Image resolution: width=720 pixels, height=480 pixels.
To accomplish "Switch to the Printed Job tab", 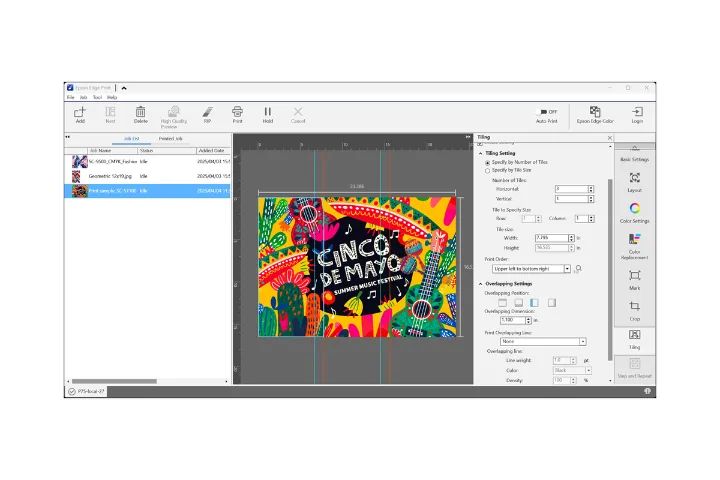I will coord(170,139).
